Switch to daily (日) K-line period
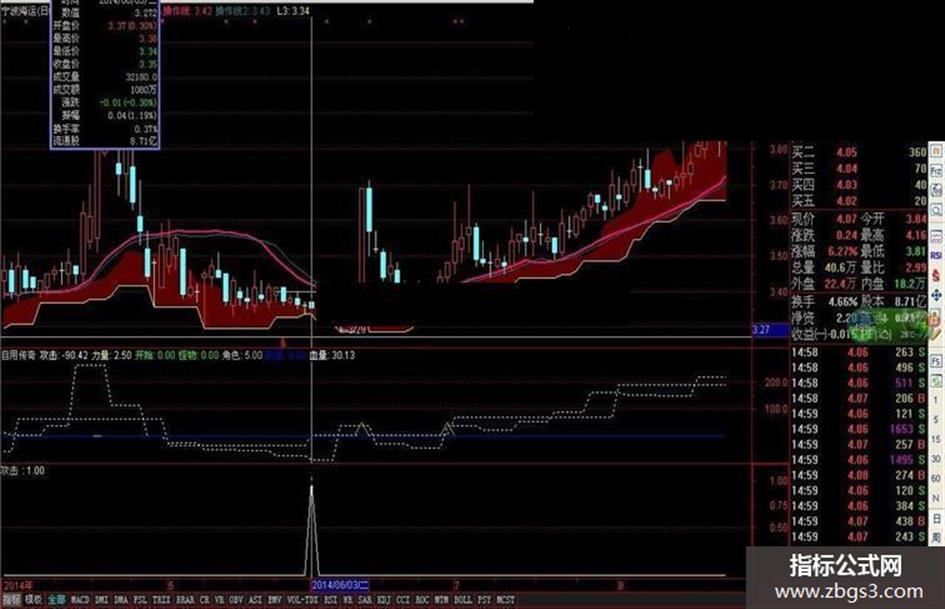 (x=936, y=519)
